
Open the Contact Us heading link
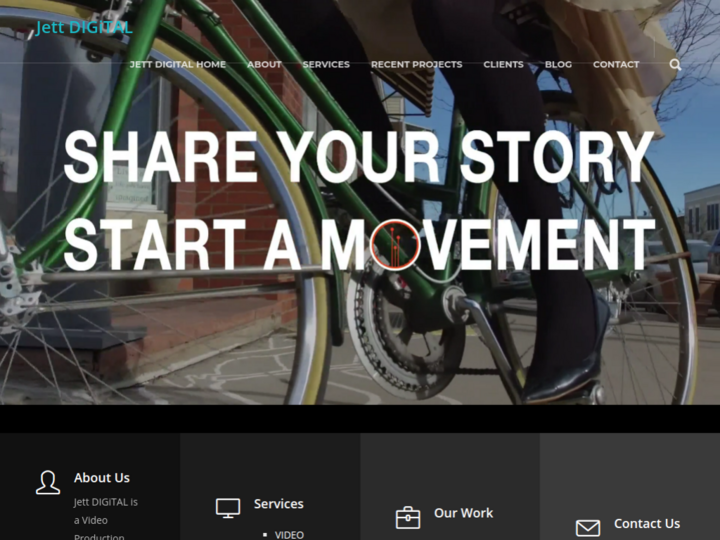point(647,523)
